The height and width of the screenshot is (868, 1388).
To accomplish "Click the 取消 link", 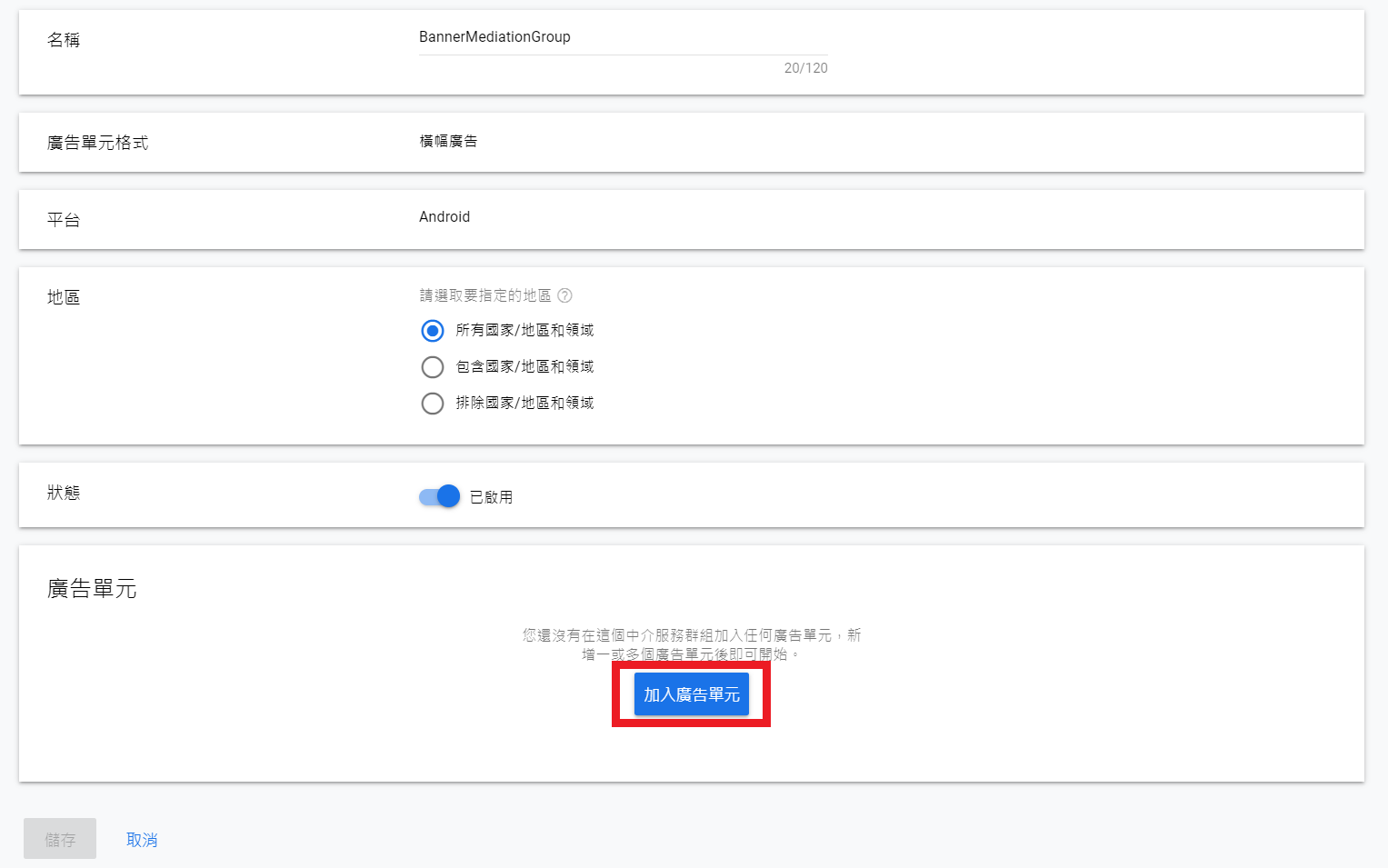I will (x=142, y=840).
